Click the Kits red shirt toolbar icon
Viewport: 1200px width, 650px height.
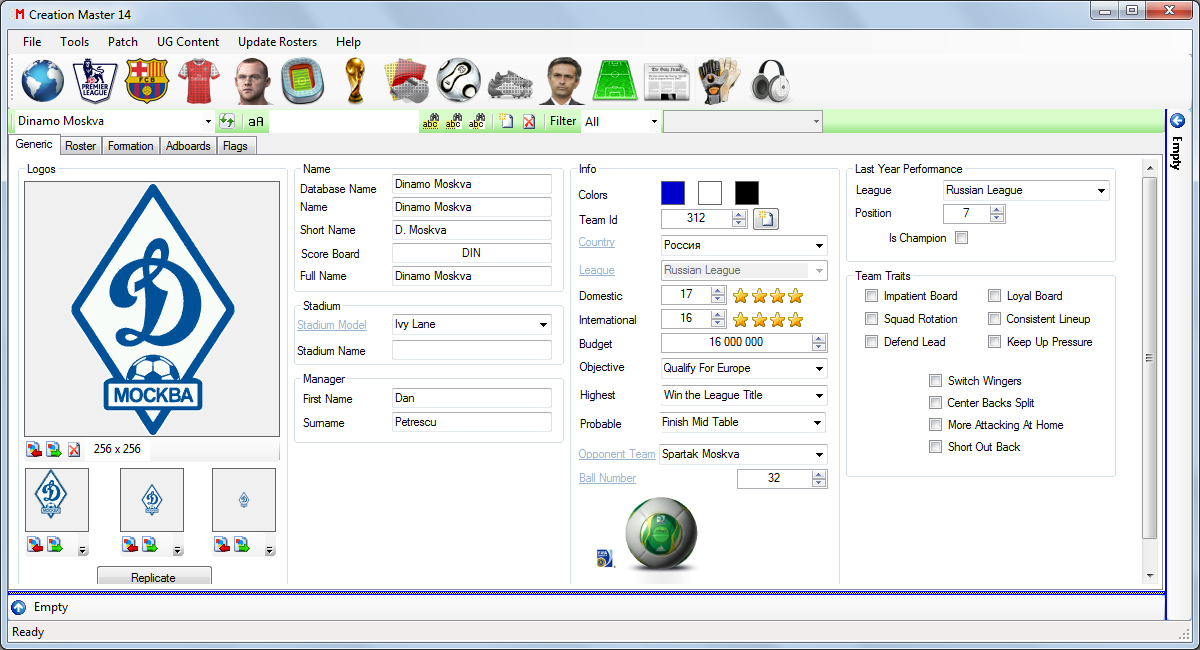(x=199, y=79)
